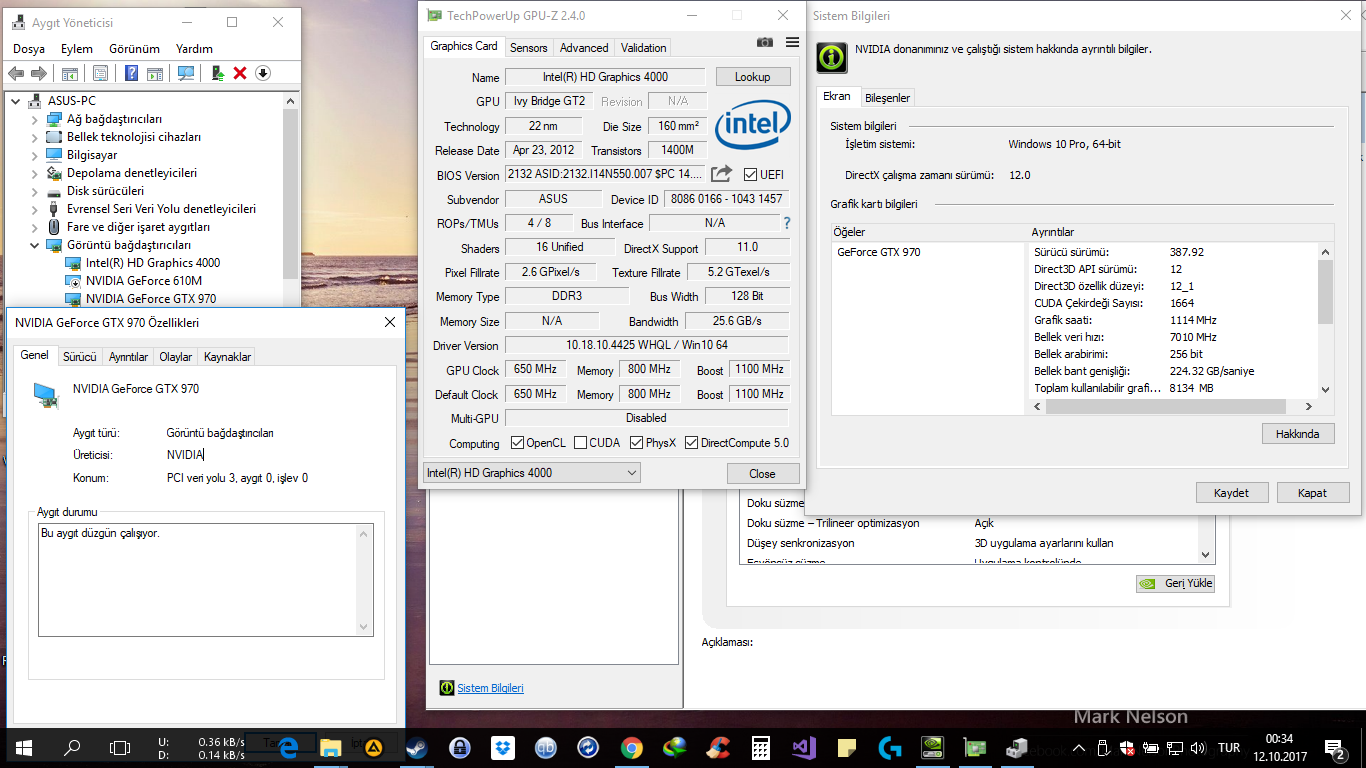Open Calculator from the taskbar
Image resolution: width=1366 pixels, height=768 pixels.
(x=760, y=747)
